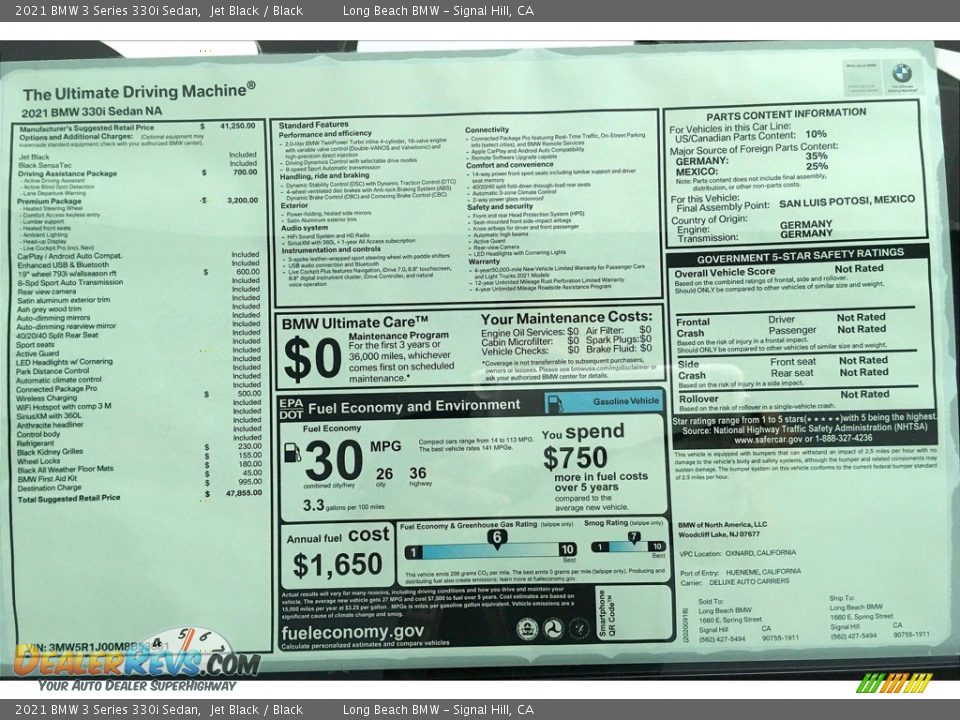The image size is (960, 720).
Task: Click the $750 fuel cost figure
Action: pyautogui.click(x=575, y=458)
